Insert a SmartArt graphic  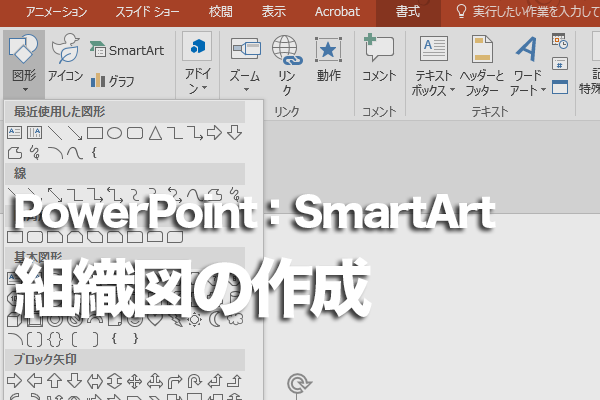click(127, 50)
